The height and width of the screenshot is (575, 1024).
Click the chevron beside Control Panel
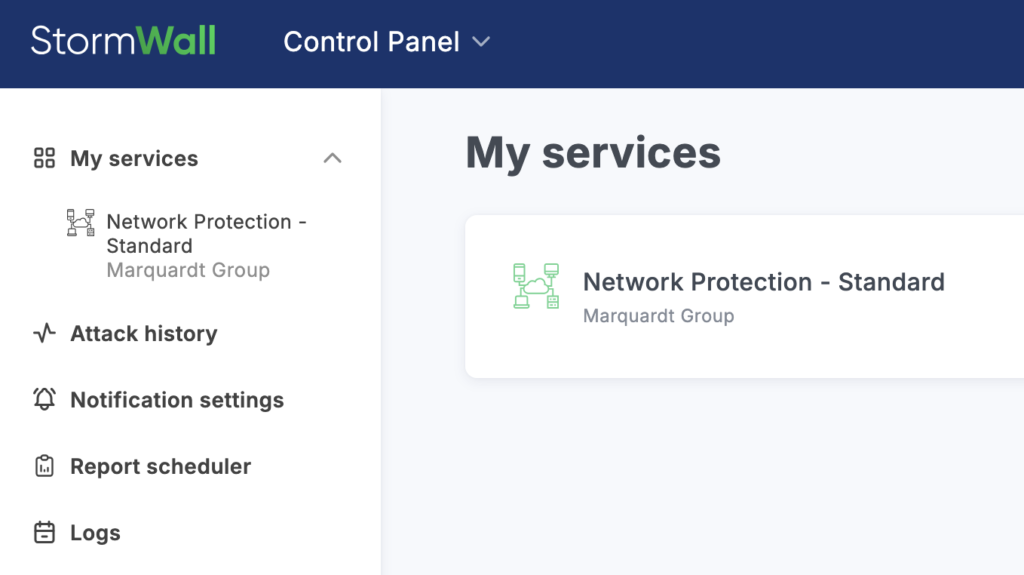coord(481,42)
